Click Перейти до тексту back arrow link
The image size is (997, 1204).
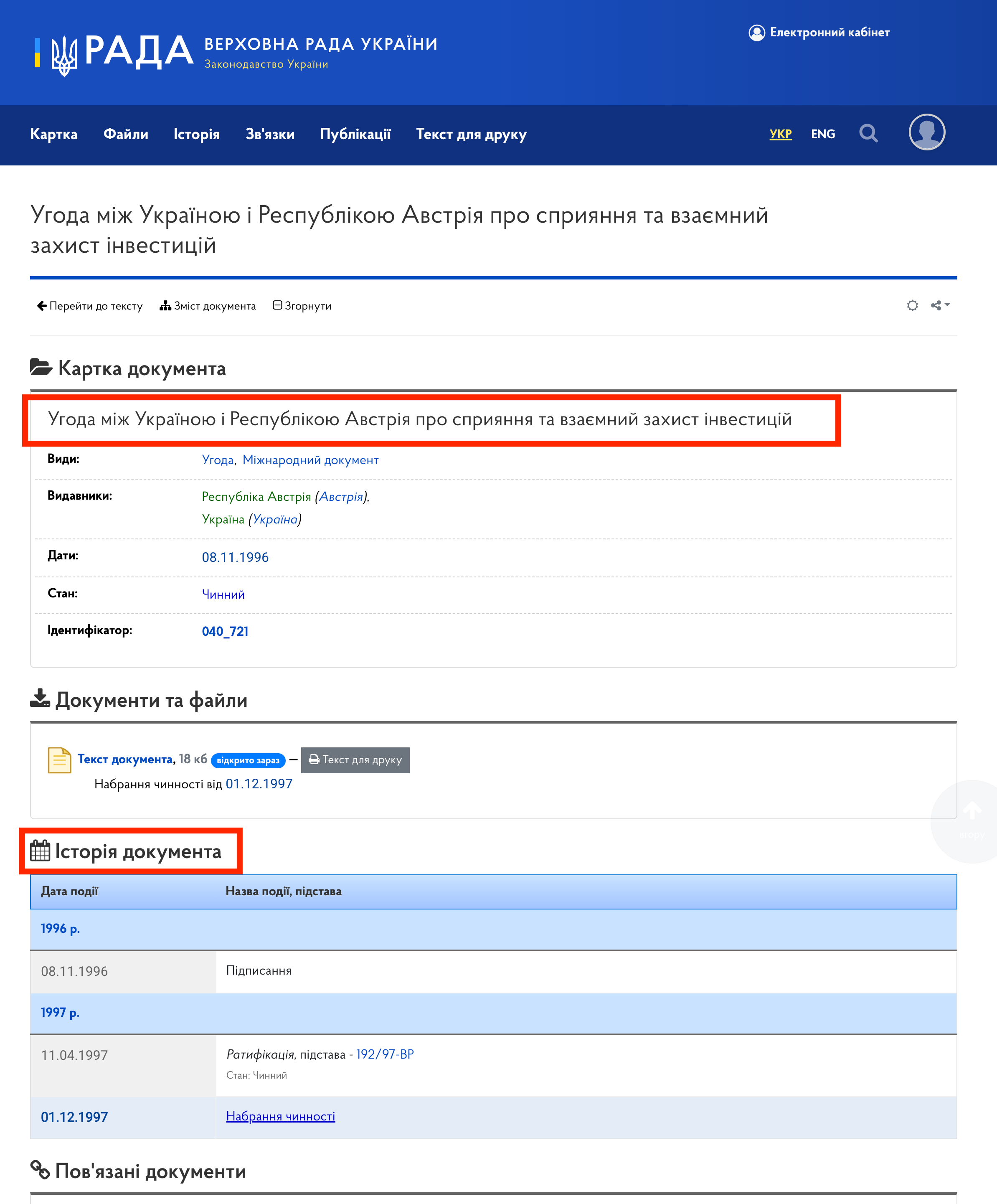coord(90,306)
